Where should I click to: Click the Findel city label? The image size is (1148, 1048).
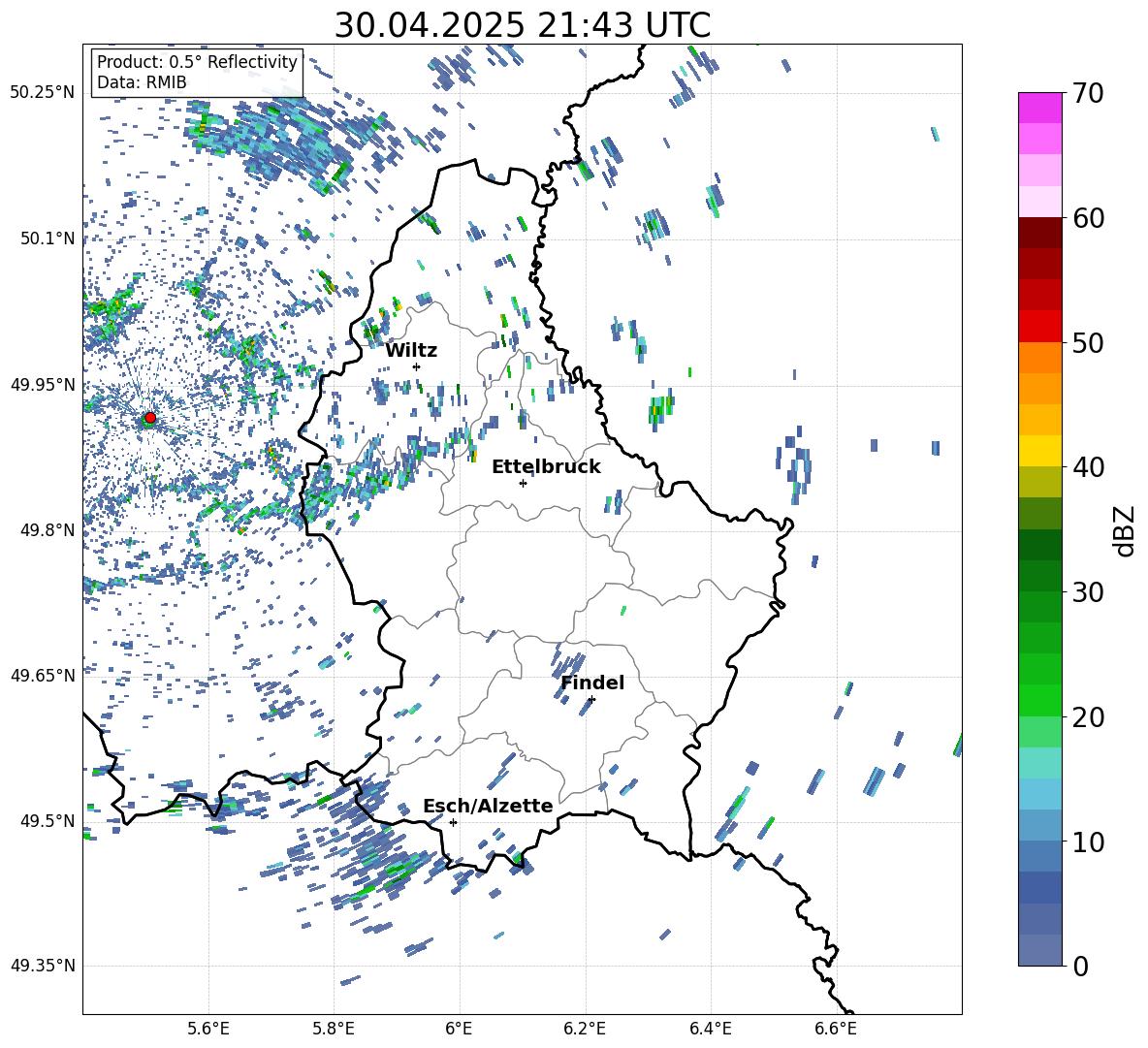click(592, 683)
